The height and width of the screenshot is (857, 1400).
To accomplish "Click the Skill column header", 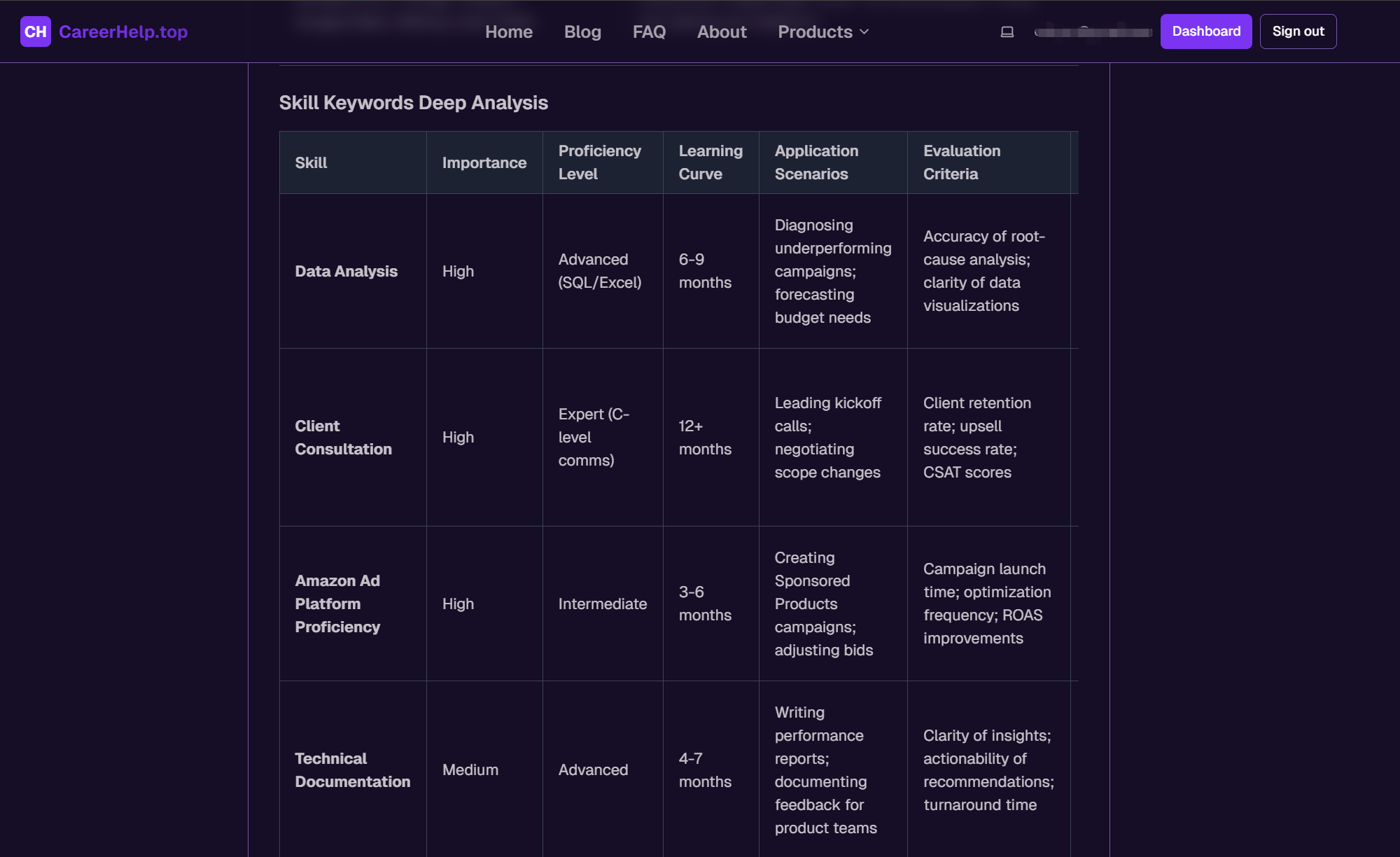I will click(x=311, y=162).
